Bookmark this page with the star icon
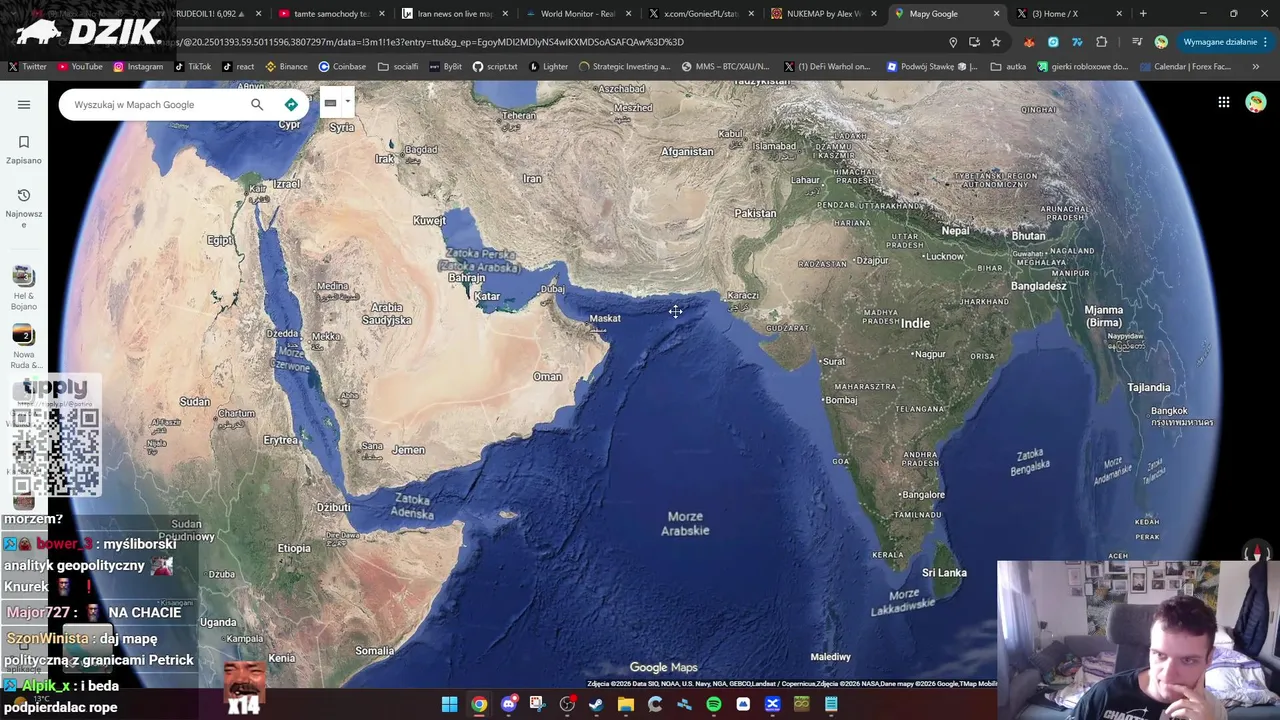This screenshot has height=720, width=1280. tap(996, 42)
